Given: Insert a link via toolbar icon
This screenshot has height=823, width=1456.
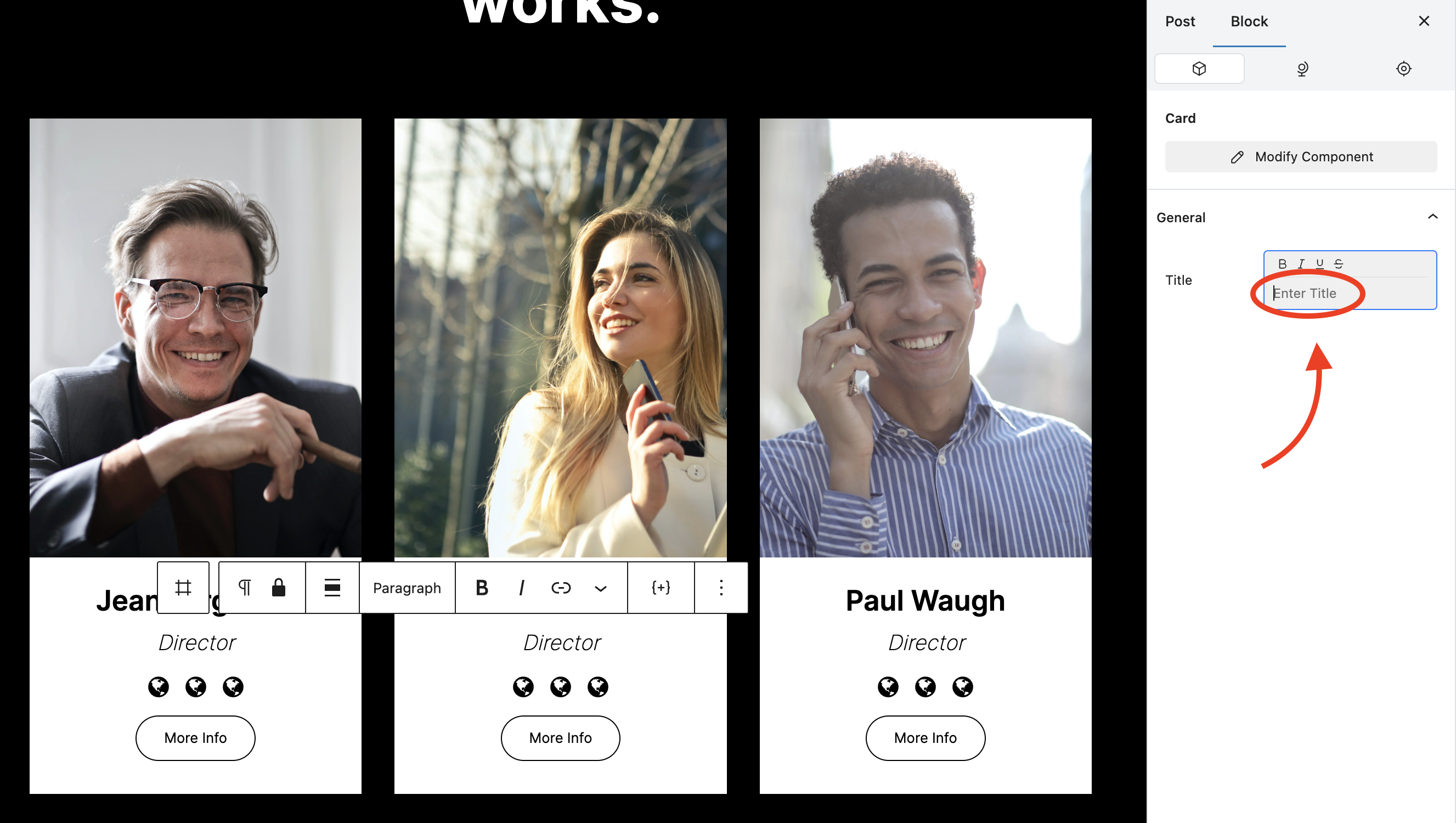Looking at the screenshot, I should [561, 588].
